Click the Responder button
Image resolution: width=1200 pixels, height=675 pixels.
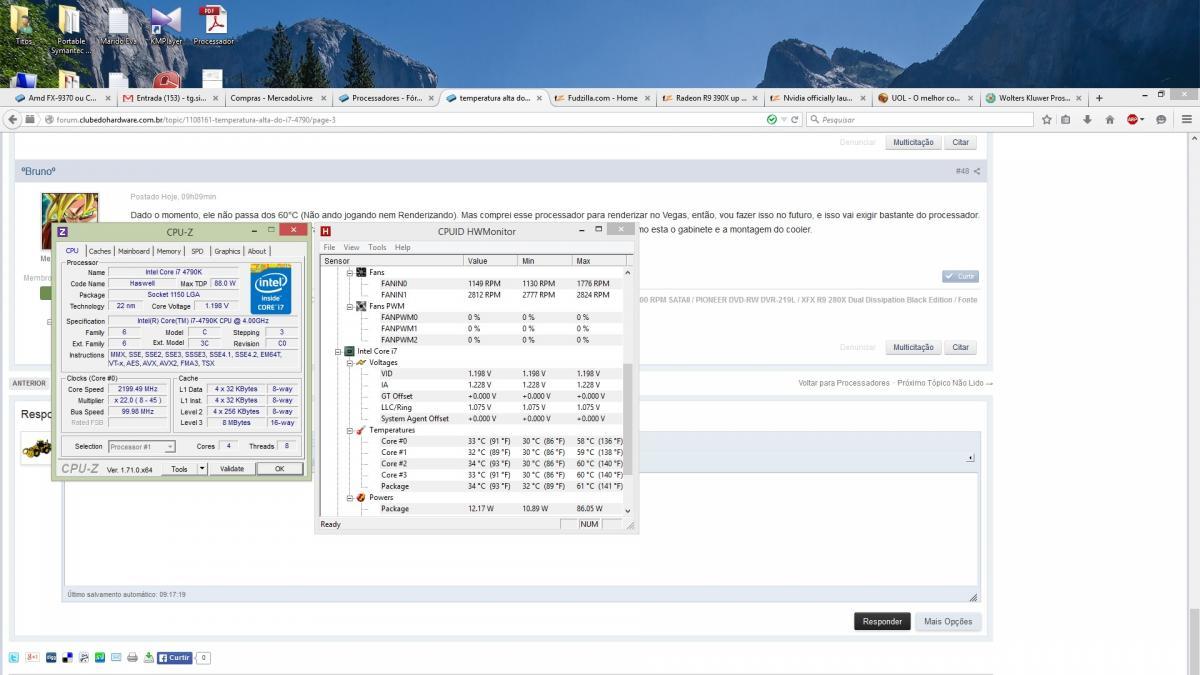pyautogui.click(x=882, y=621)
